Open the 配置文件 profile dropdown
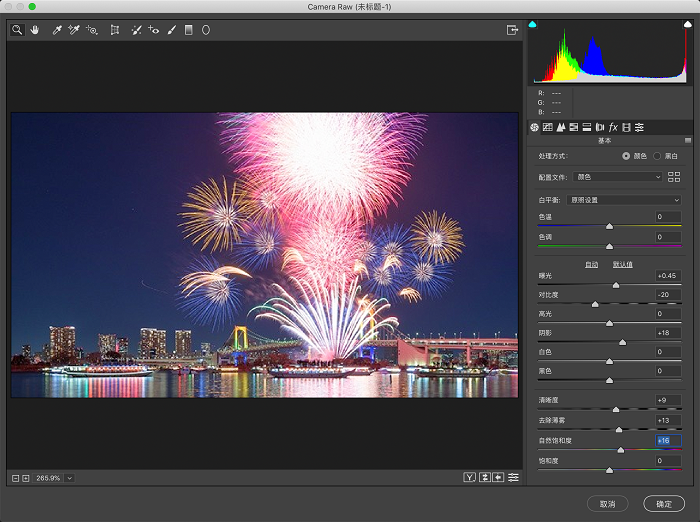This screenshot has height=522, width=700. pos(618,177)
